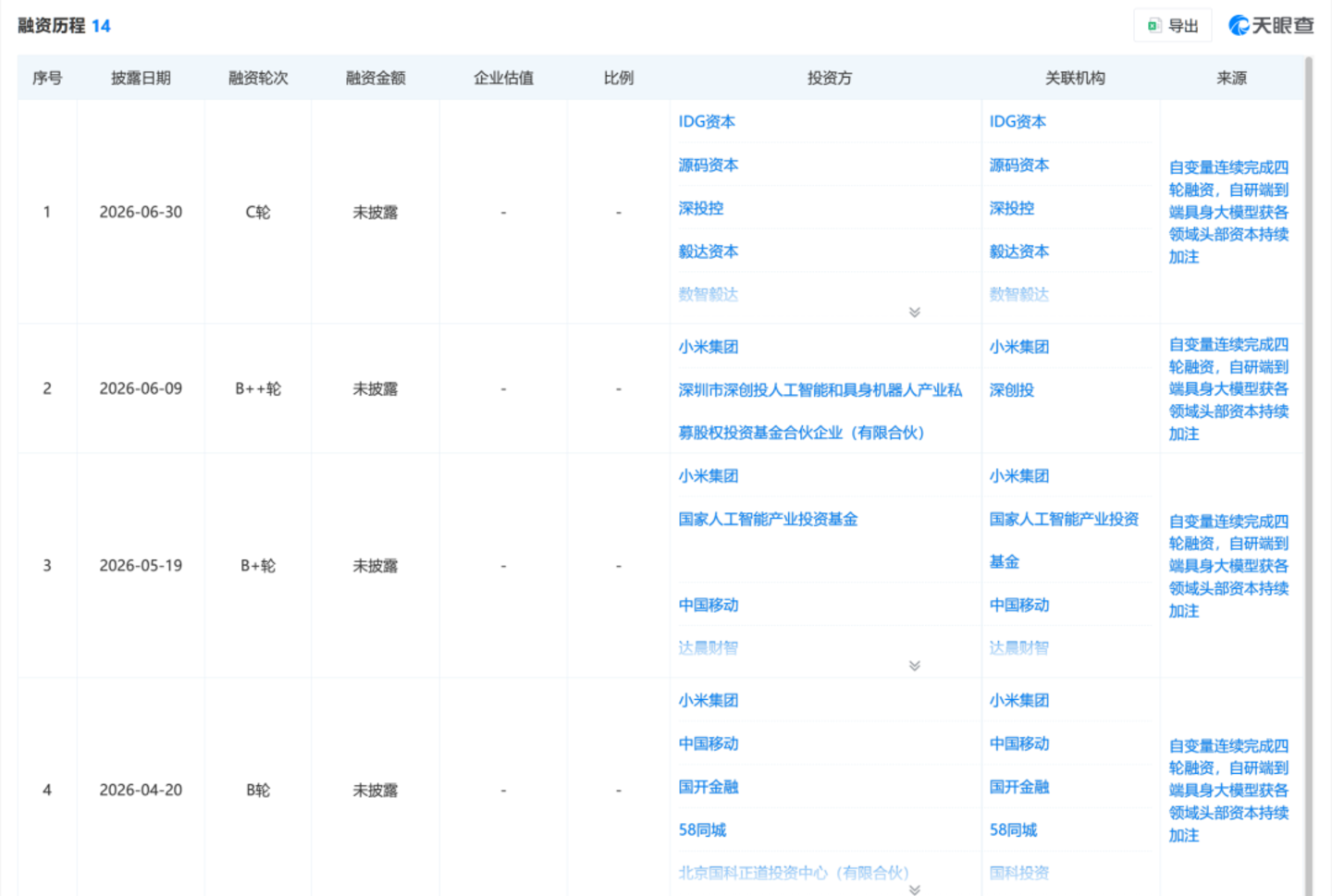Select the B轮 round cell

(258, 791)
